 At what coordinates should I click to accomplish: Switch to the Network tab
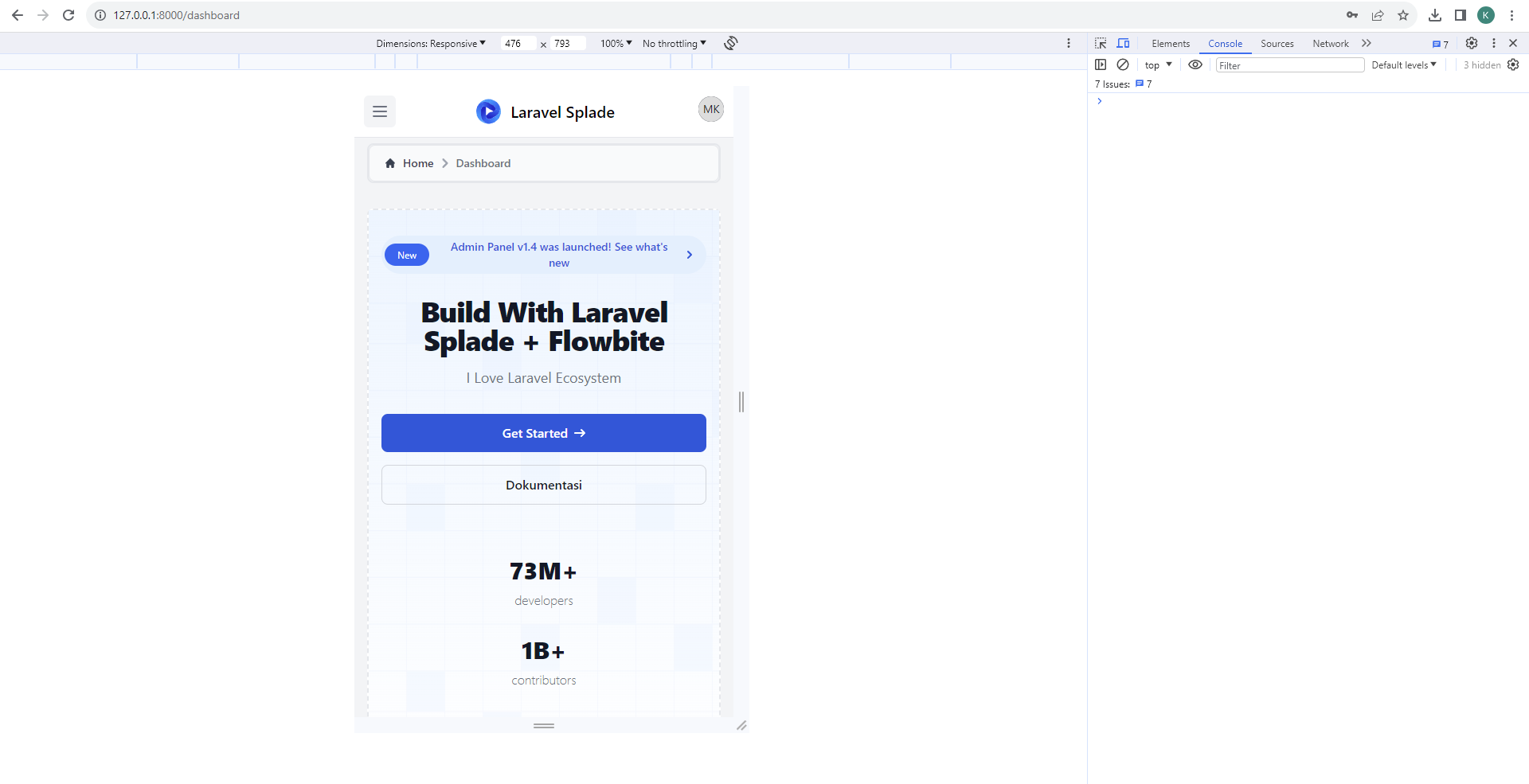[x=1331, y=44]
